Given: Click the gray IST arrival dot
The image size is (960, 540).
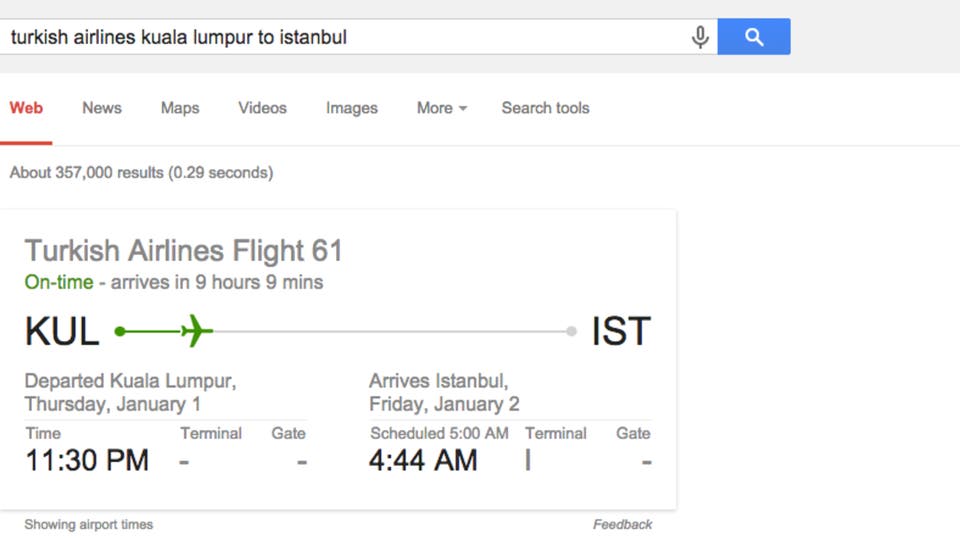Looking at the screenshot, I should tap(571, 331).
